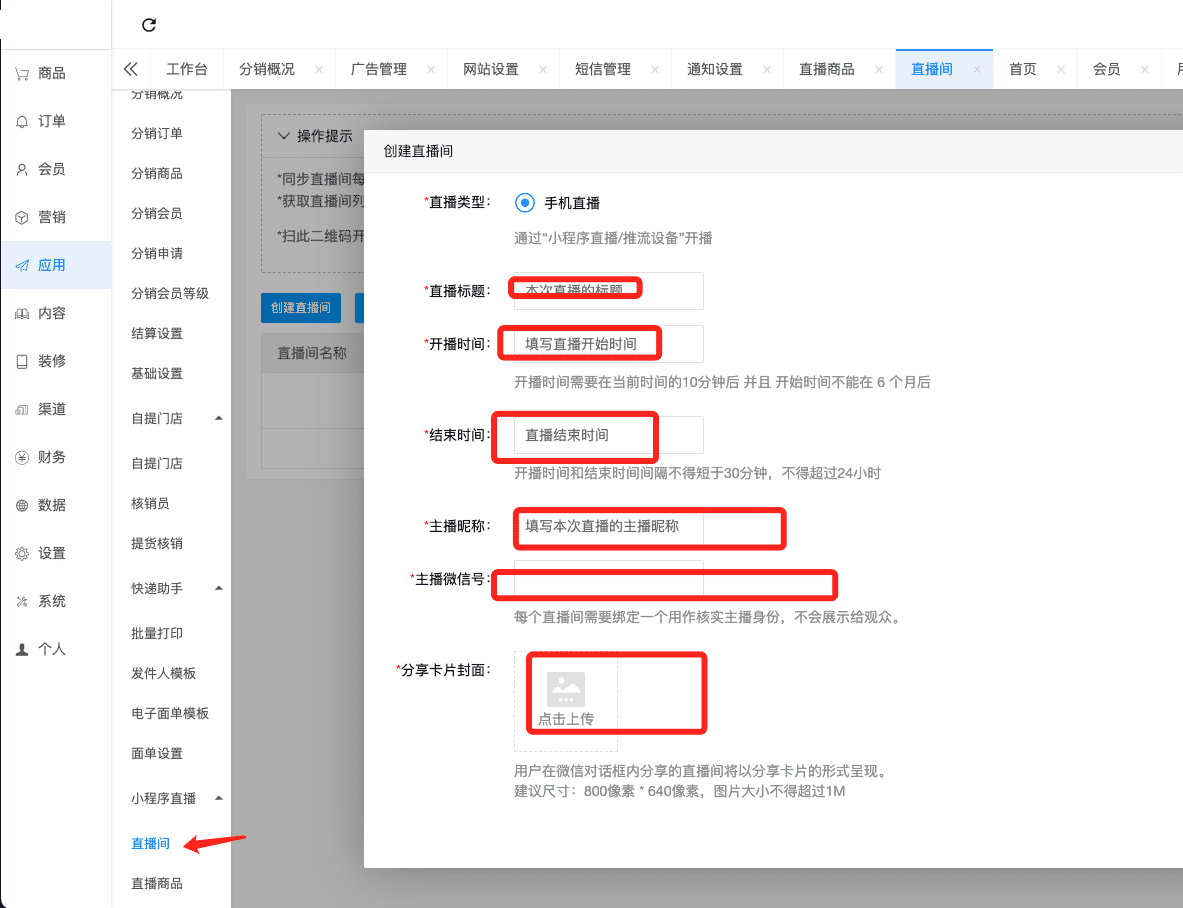Collapse sidebar with double-chevron icon
The width and height of the screenshot is (1183, 908).
point(130,69)
